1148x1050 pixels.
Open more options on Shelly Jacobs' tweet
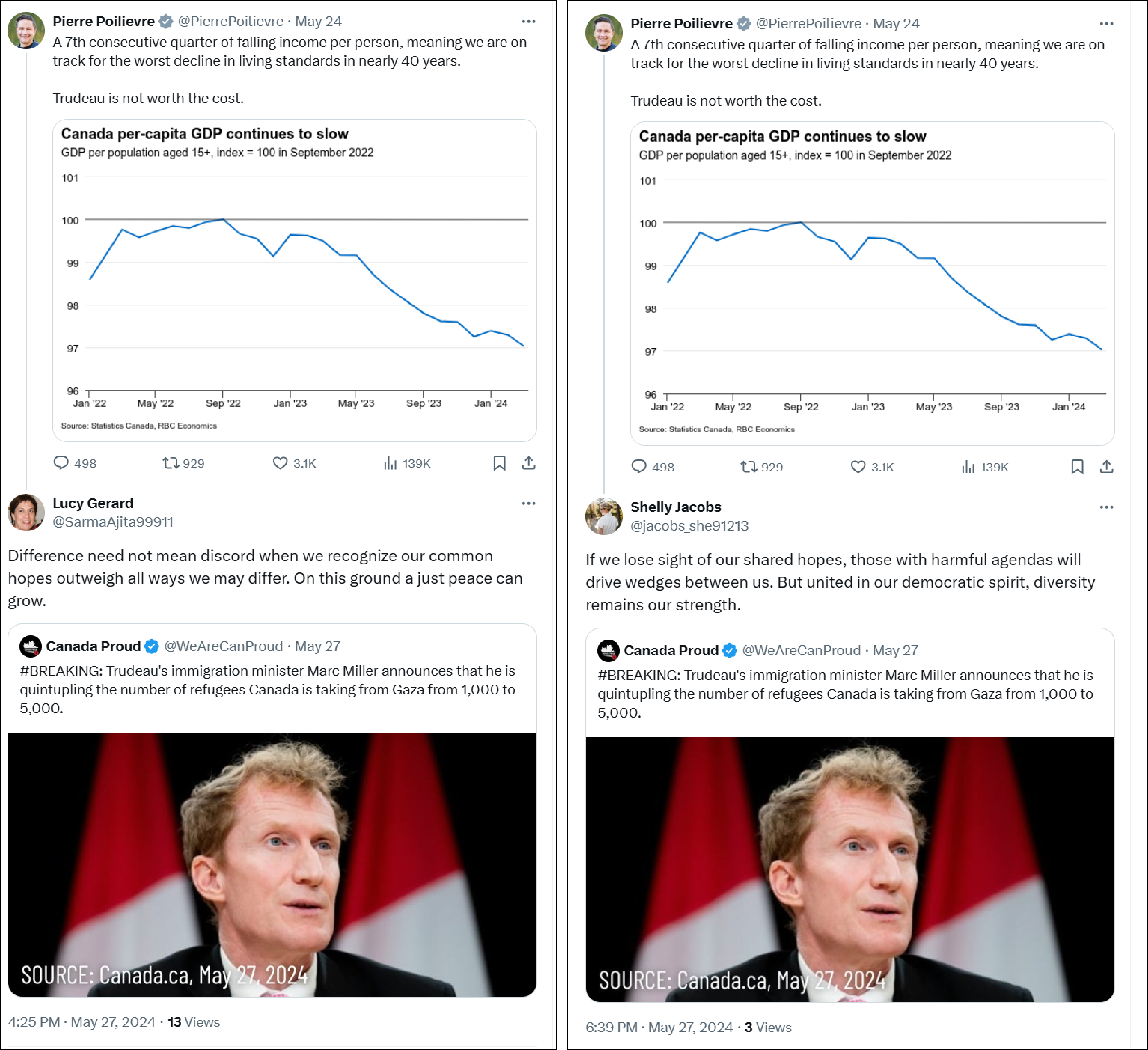1106,507
